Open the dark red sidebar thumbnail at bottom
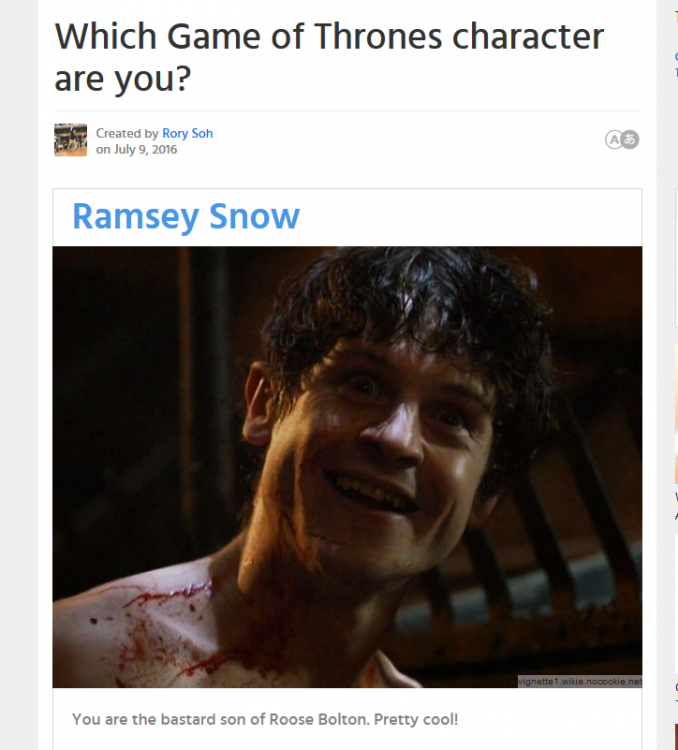The image size is (678, 750). pos(676,737)
